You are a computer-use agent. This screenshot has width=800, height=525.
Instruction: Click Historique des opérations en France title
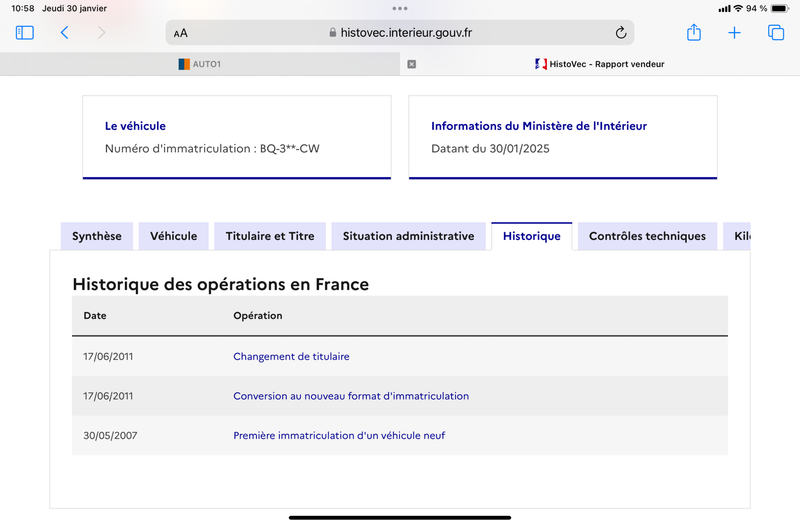(220, 284)
